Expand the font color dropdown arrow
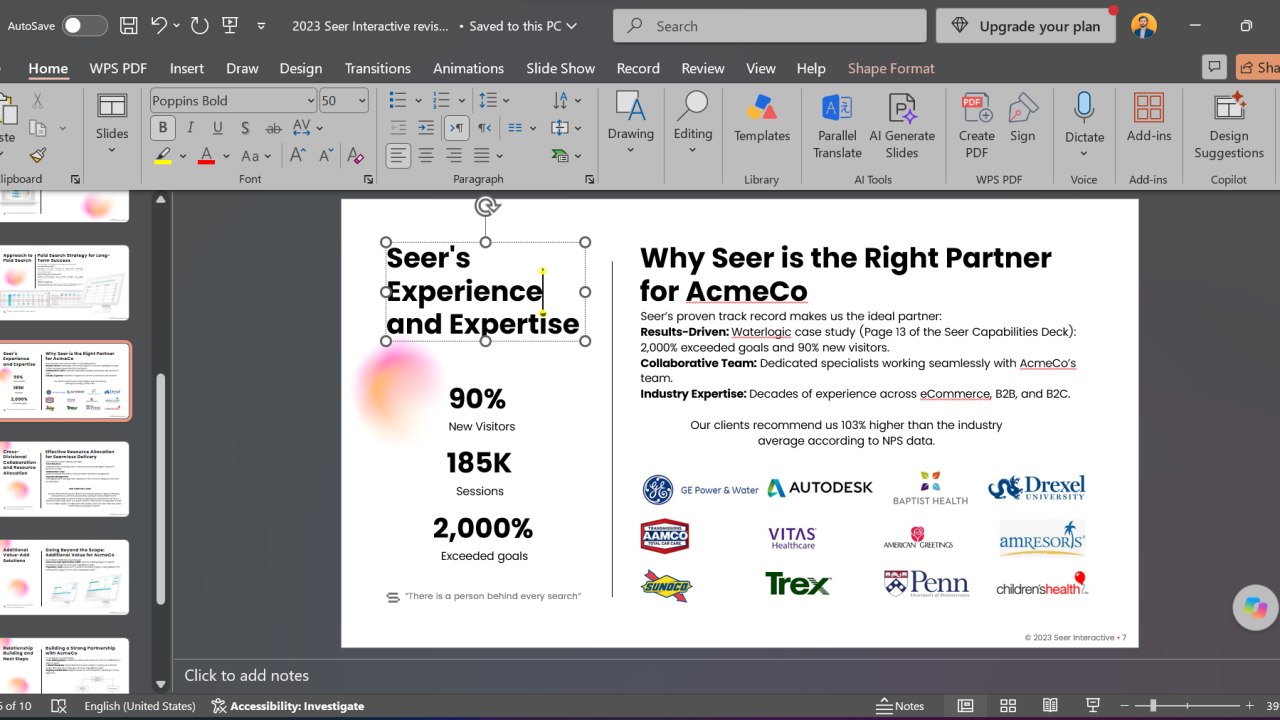This screenshot has height=720, width=1280. tap(226, 156)
